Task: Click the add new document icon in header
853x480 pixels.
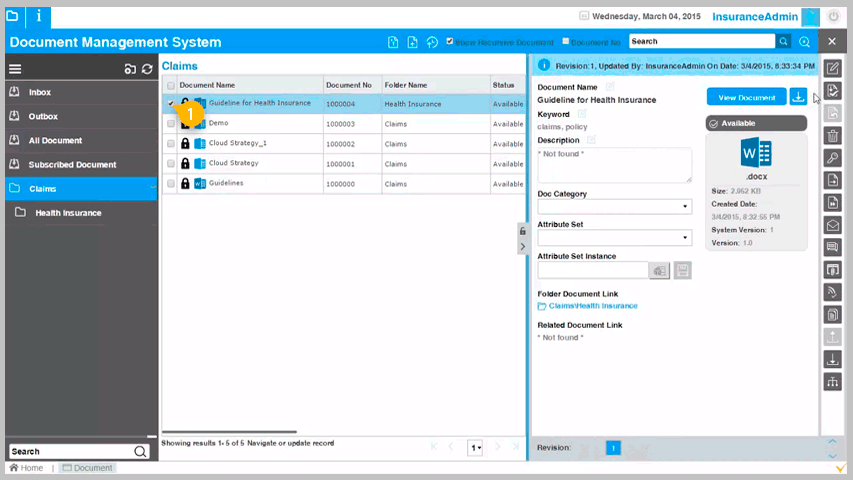Action: pos(412,42)
